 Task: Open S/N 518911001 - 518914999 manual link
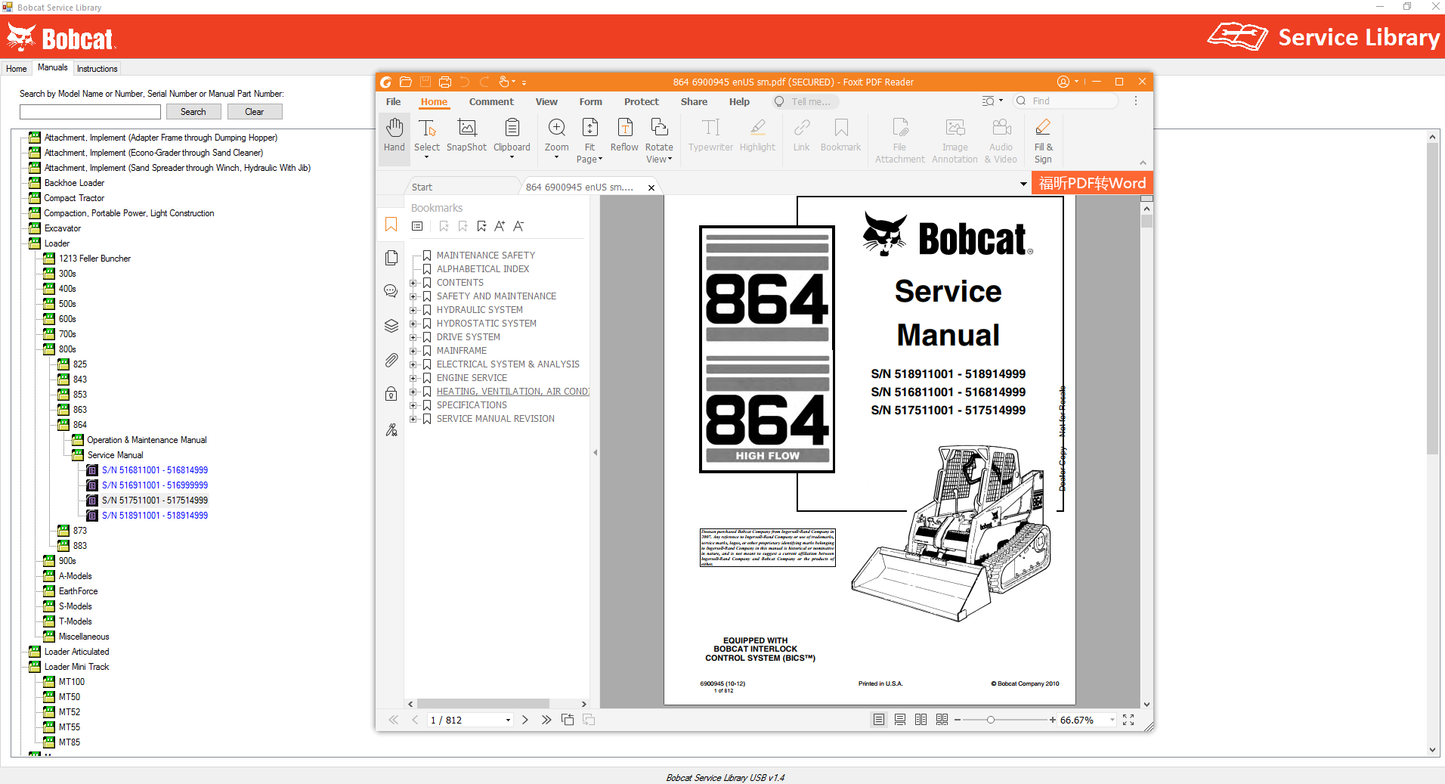[x=155, y=516]
